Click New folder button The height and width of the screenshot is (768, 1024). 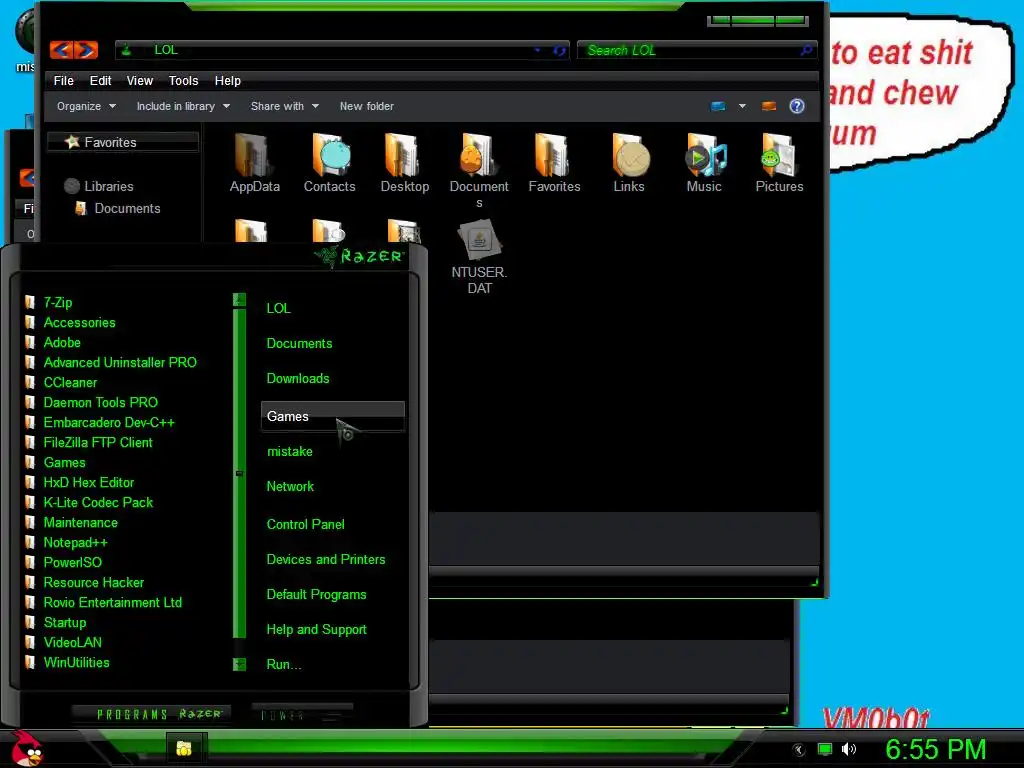[366, 106]
